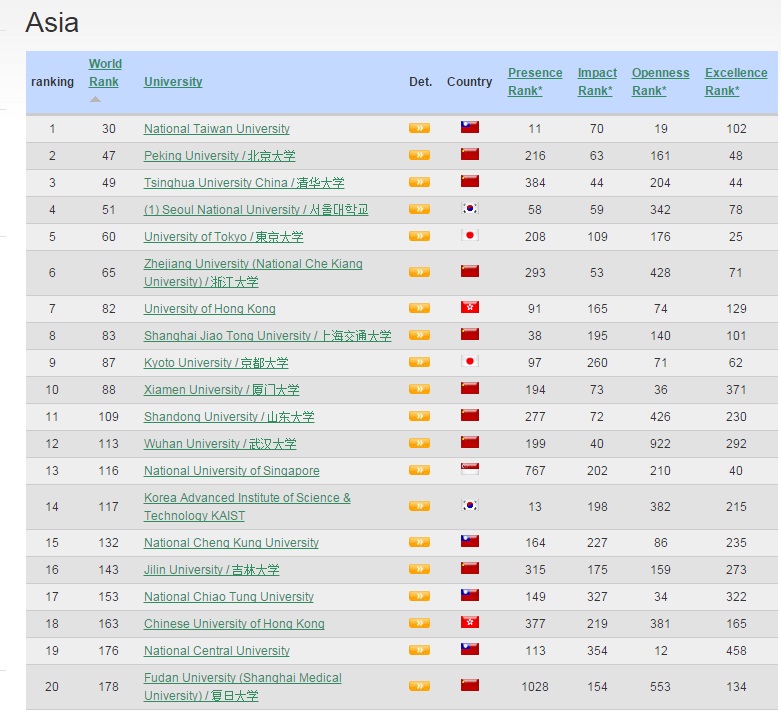Open details icon for Tsinghua University China
The image size is (781, 710).
419,182
